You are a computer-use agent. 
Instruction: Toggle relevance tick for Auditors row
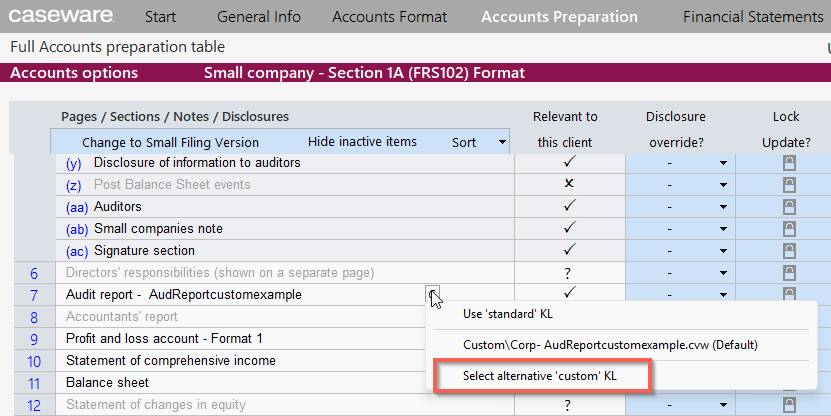click(569, 206)
